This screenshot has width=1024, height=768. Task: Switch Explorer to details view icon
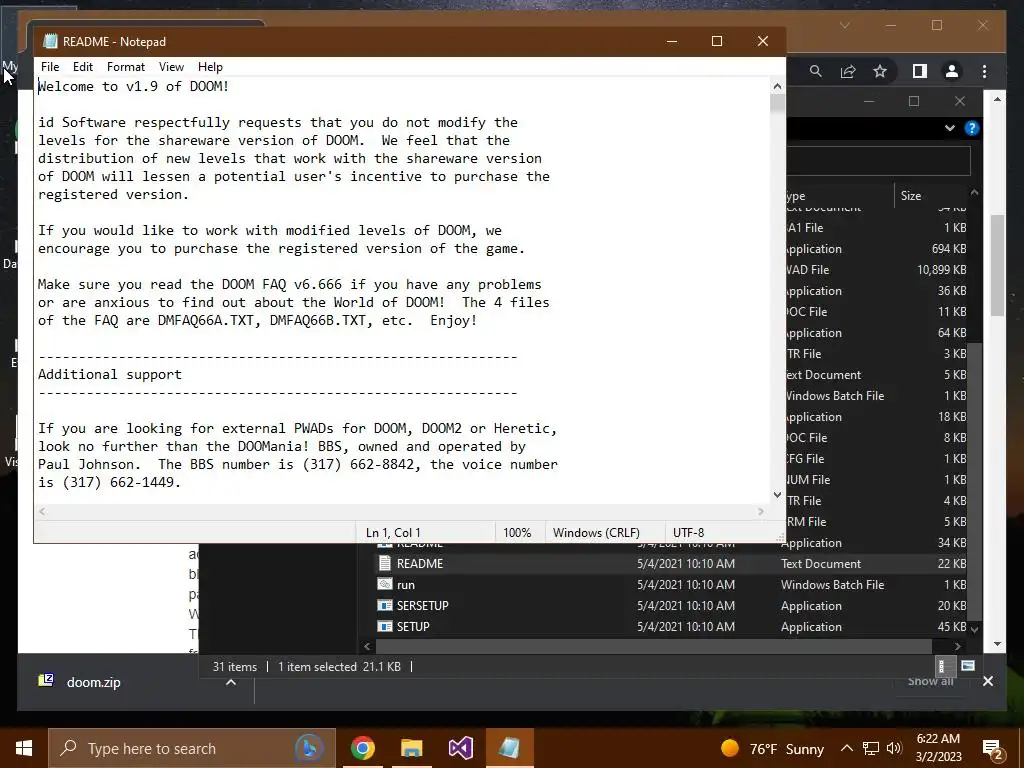tap(942, 666)
